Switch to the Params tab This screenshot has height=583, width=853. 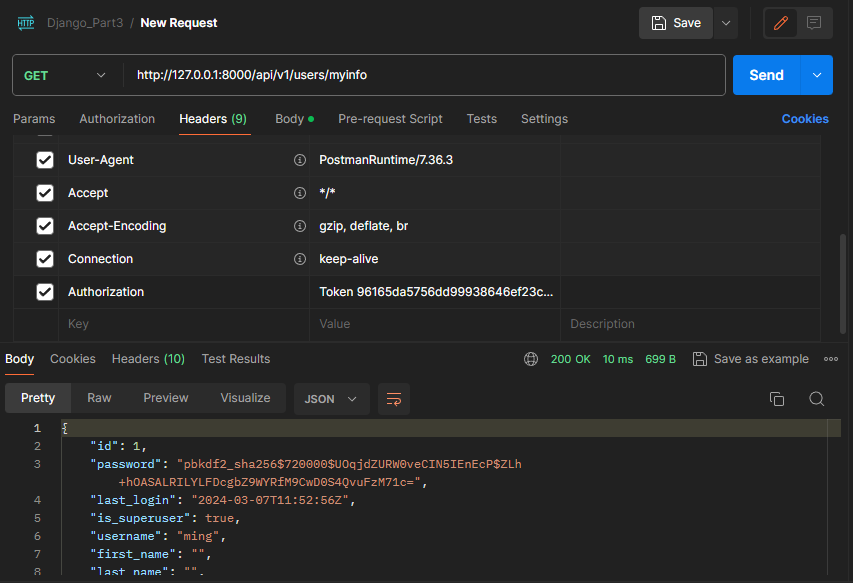coord(34,119)
